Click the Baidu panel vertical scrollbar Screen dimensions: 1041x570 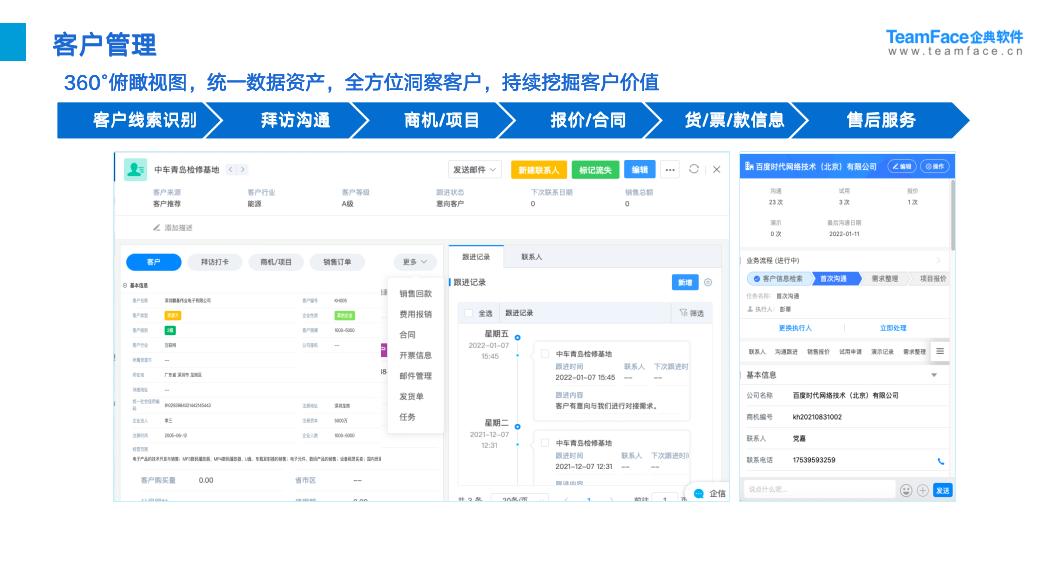point(953,216)
